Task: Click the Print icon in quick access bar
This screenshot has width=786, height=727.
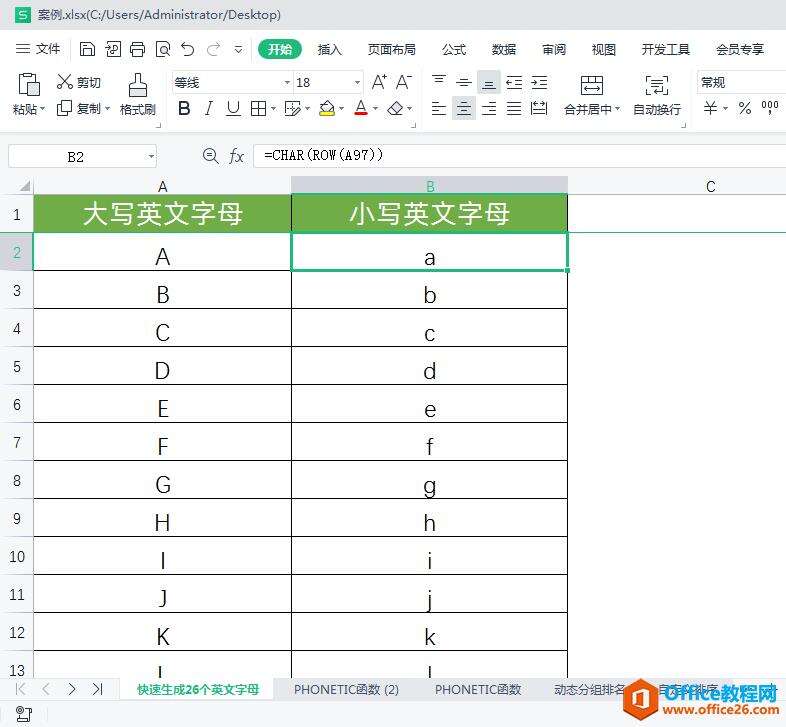Action: pyautogui.click(x=137, y=49)
